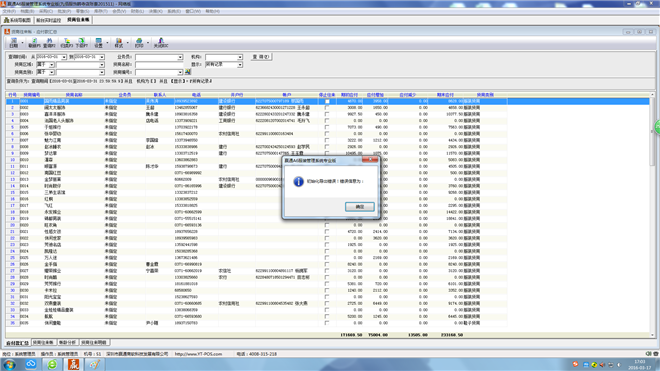Switch to the 货商往来明细 bottom tab
The width and height of the screenshot is (660, 371).
click(94, 343)
